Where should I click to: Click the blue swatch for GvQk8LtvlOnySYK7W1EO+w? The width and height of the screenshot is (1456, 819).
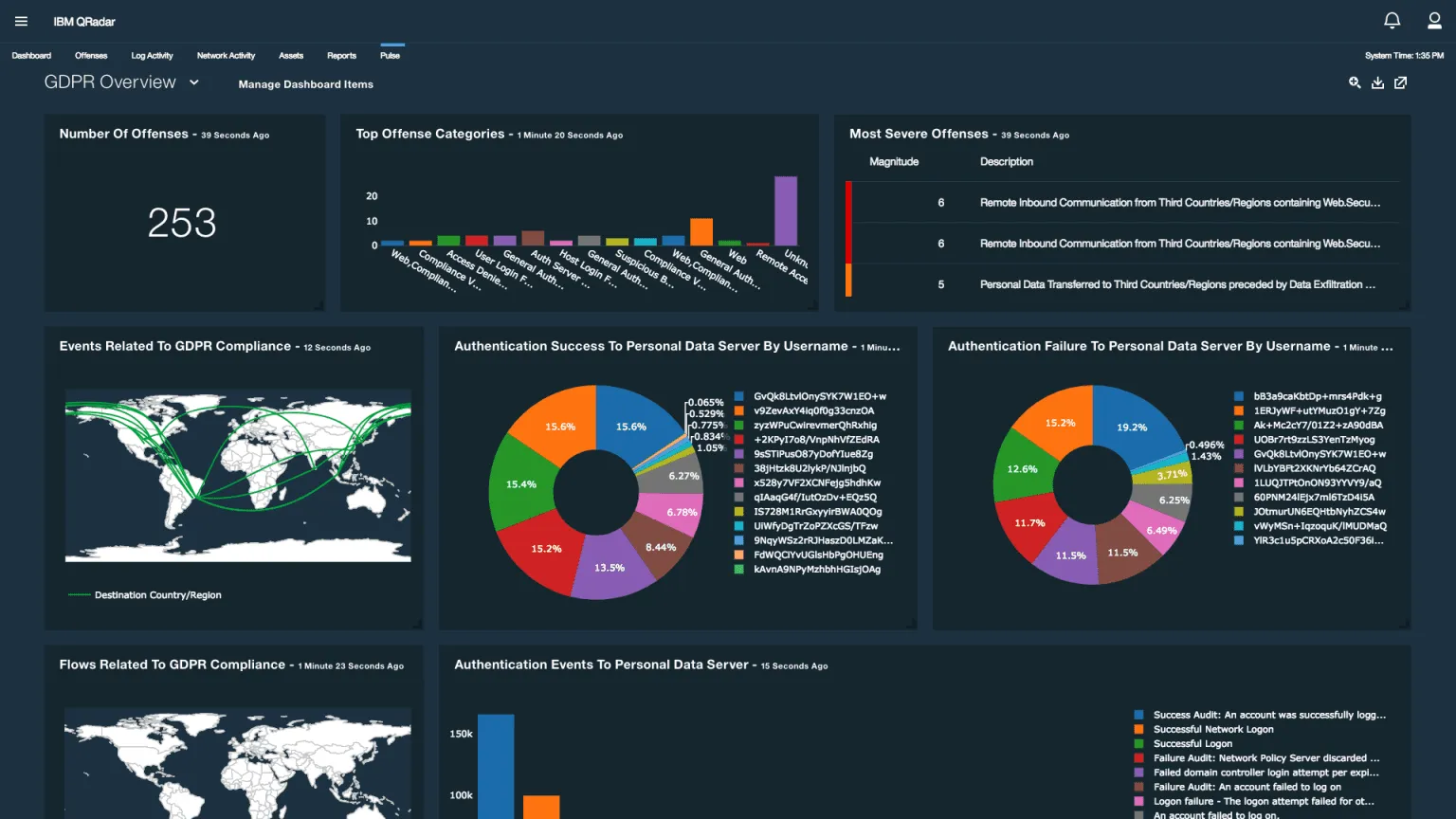click(x=739, y=396)
